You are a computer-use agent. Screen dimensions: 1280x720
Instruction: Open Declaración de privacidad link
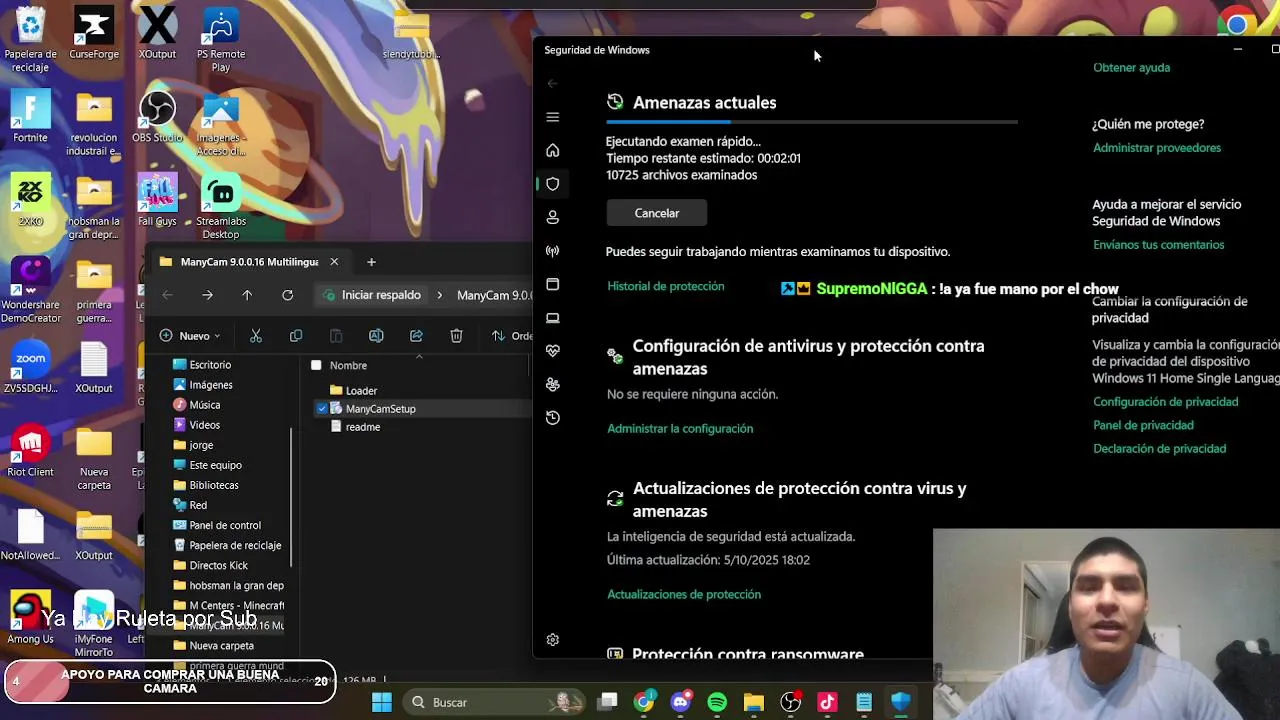pos(1159,449)
